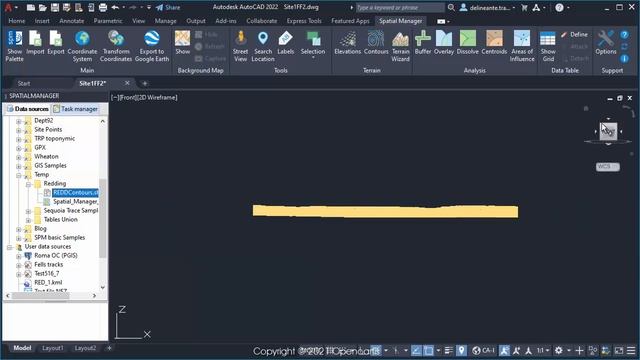Click the WCS coordinate system button
Viewport: 640px width, 360px height.
pos(607,167)
